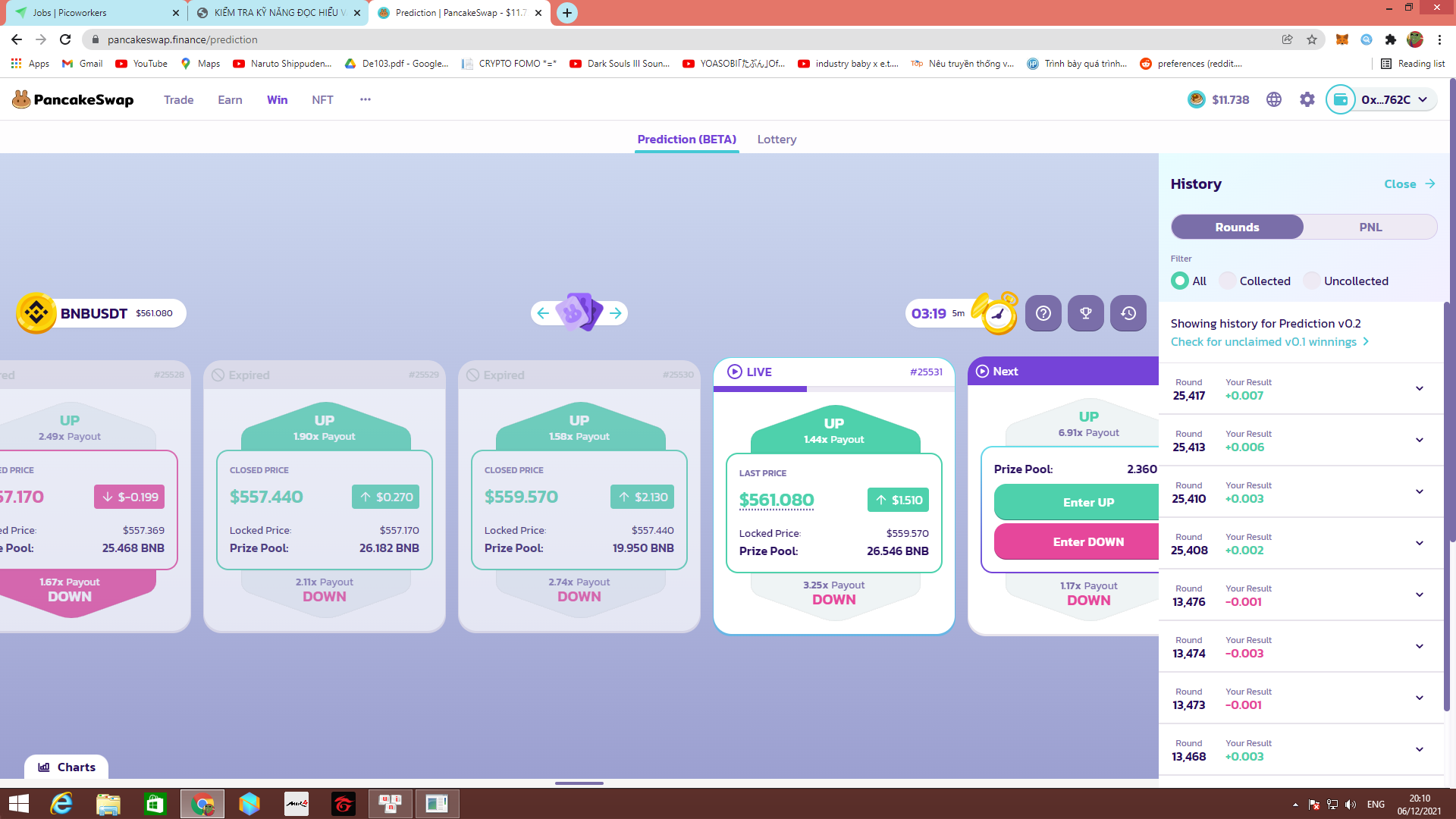Open the Charts panel

(x=66, y=767)
